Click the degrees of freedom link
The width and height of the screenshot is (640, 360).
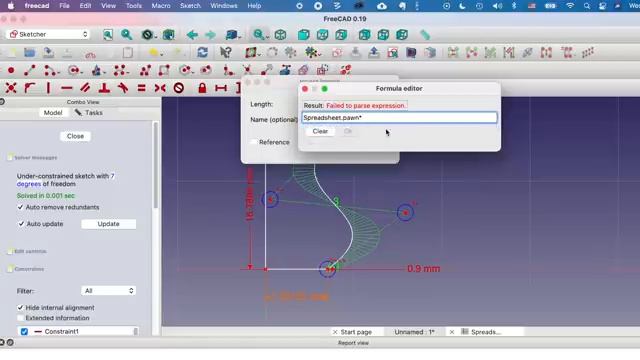(x=29, y=184)
